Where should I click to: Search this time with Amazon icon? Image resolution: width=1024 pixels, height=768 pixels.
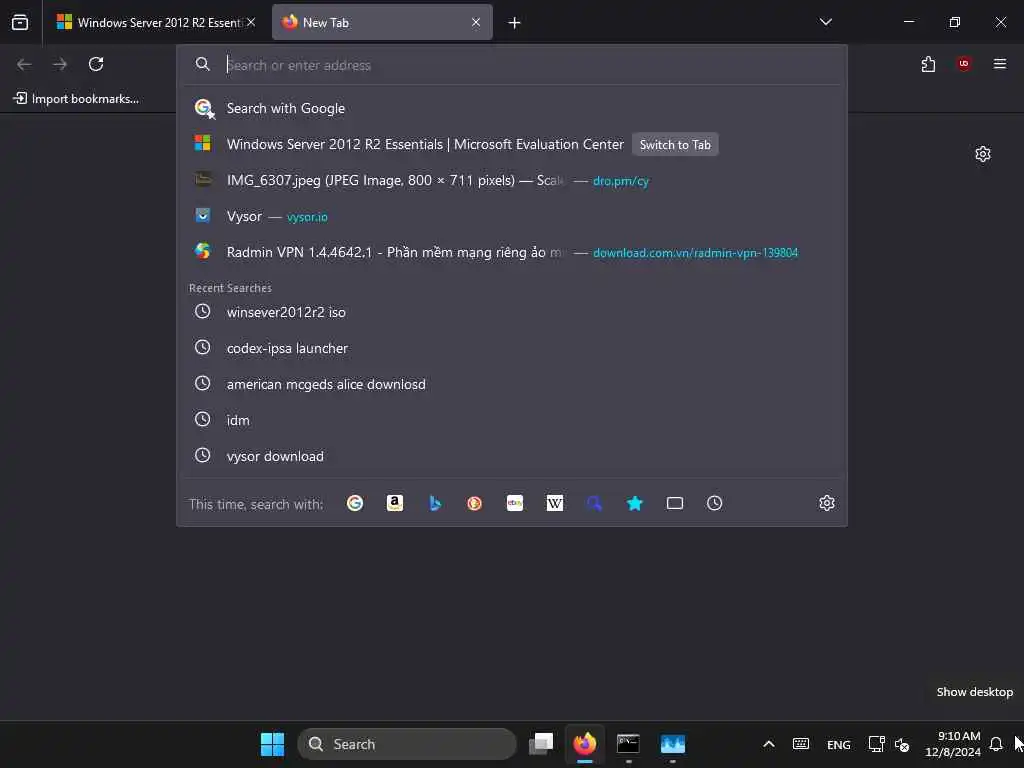pyautogui.click(x=394, y=503)
